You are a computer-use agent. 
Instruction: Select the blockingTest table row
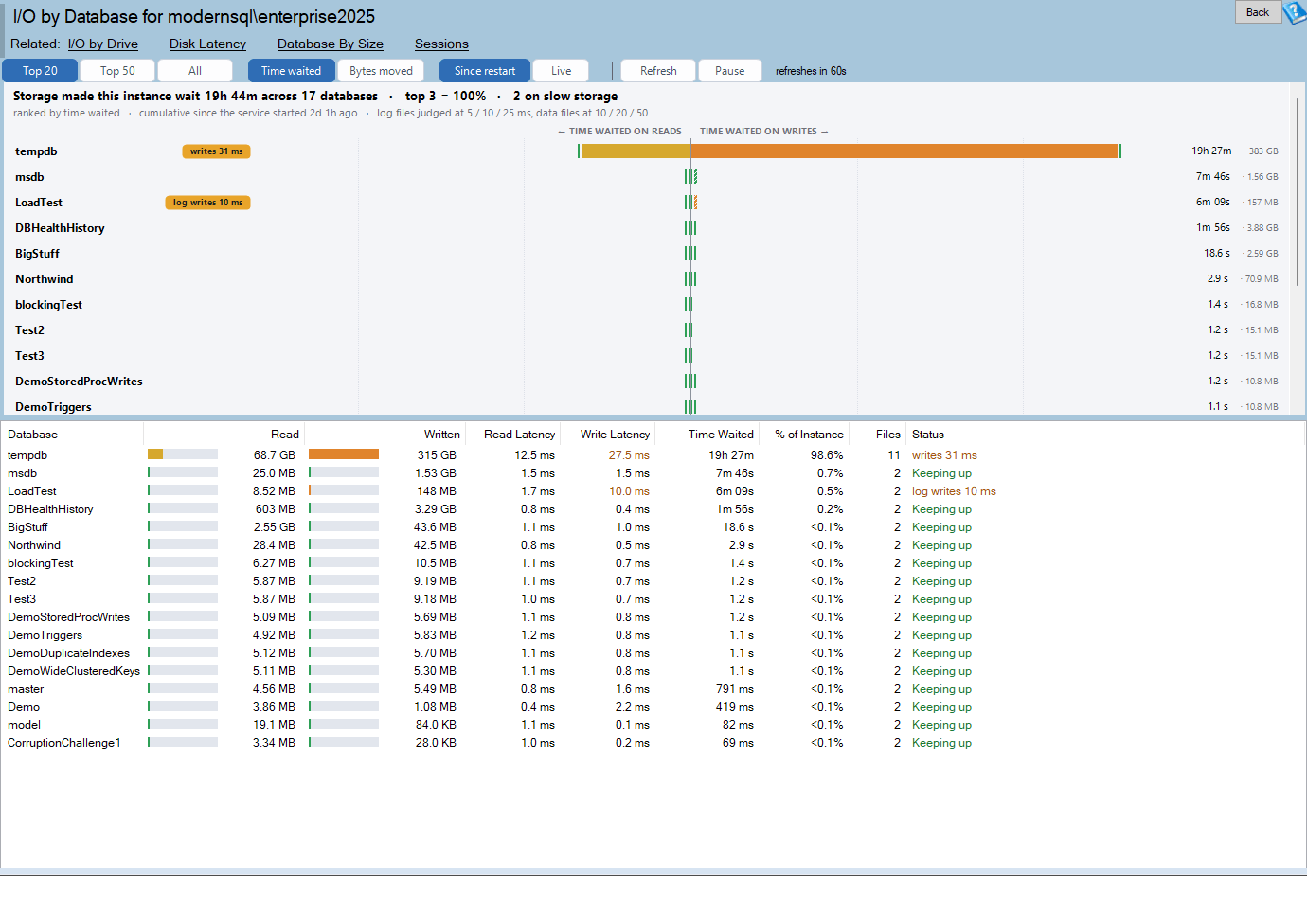pos(653,563)
